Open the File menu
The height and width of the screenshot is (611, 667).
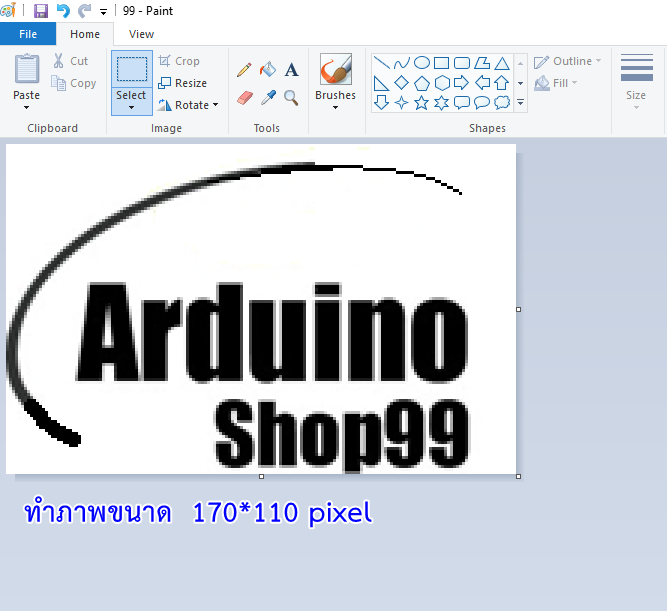click(x=28, y=34)
